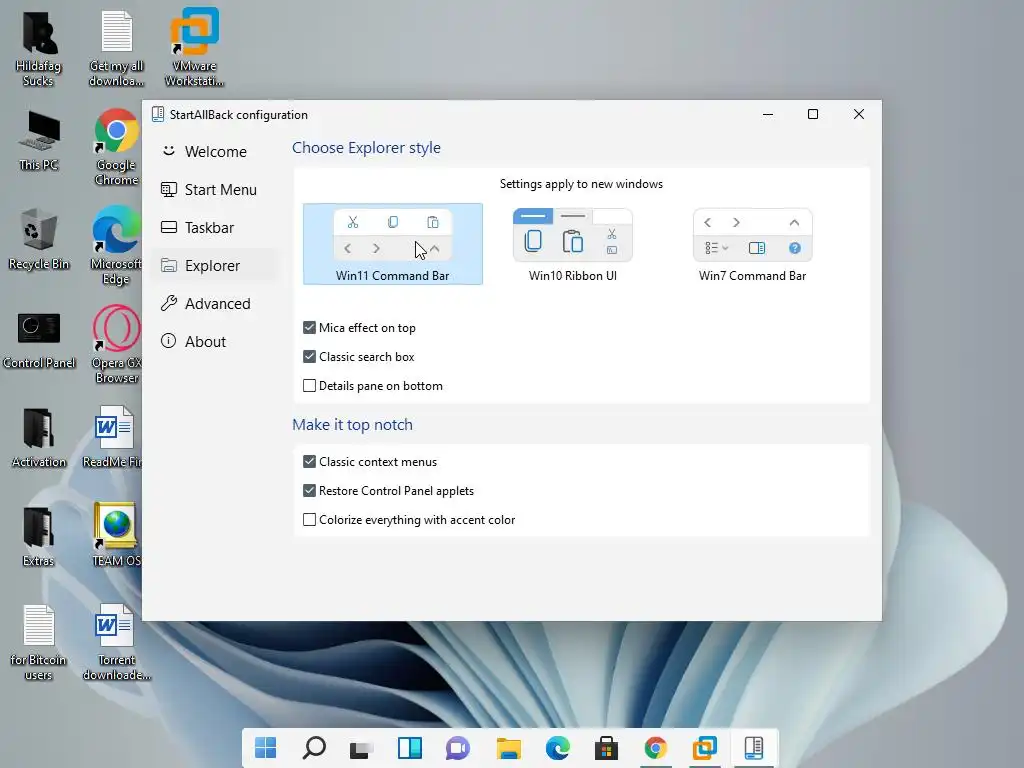
Task: Launch Microsoft Edge from the taskbar
Action: coord(557,748)
